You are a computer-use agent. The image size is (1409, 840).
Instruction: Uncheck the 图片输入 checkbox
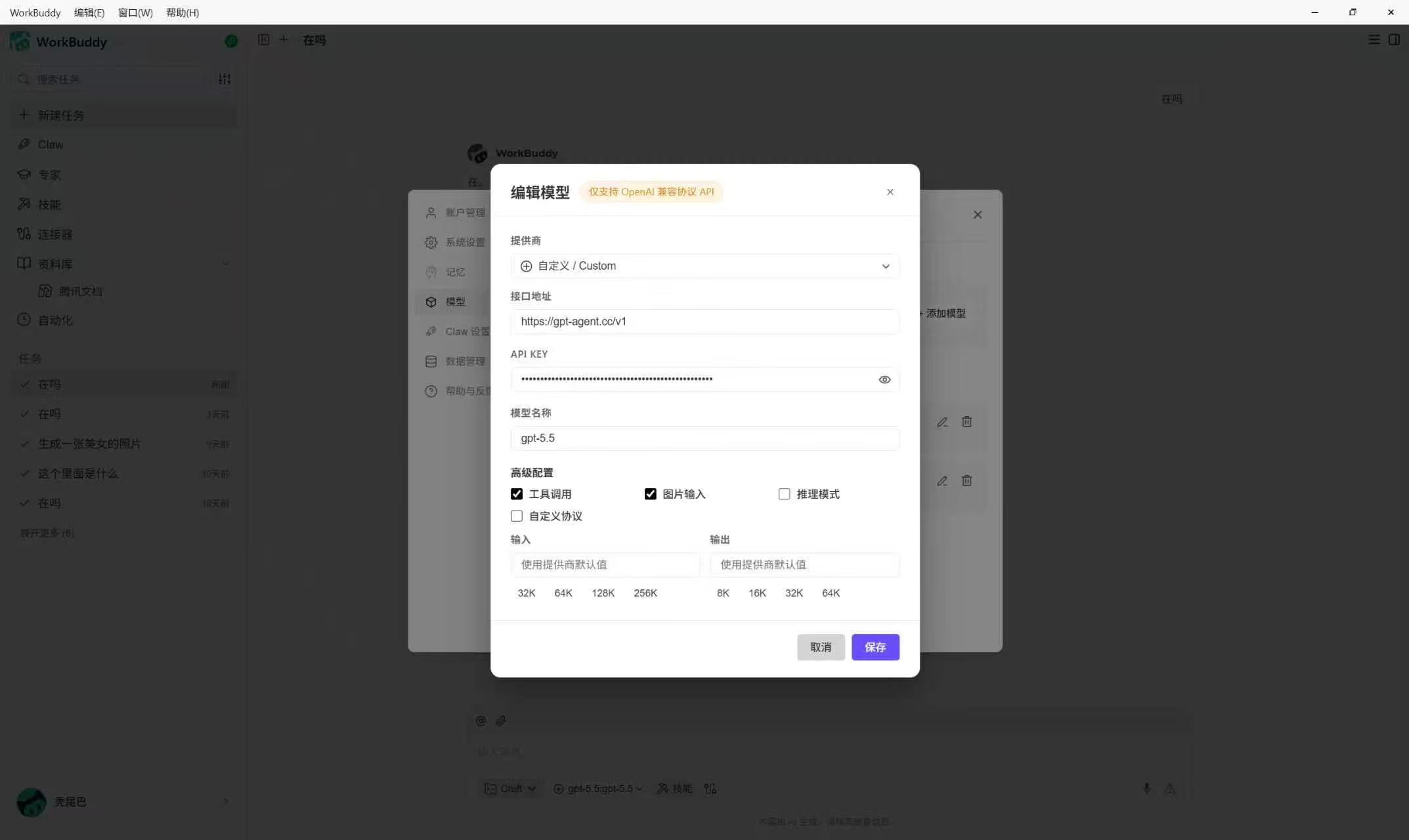click(x=650, y=494)
